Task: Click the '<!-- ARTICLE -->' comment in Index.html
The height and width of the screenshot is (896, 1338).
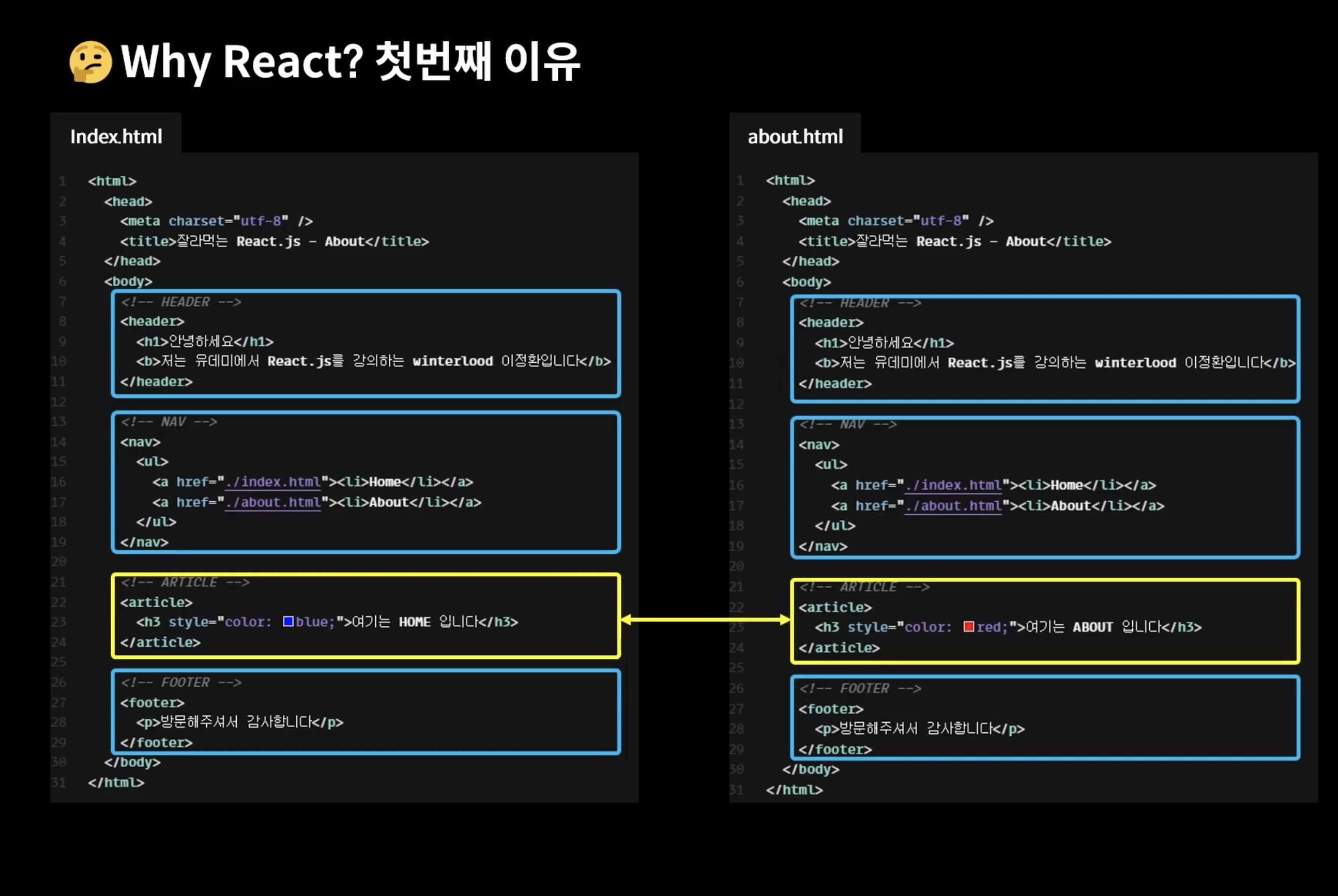Action: pyautogui.click(x=185, y=582)
